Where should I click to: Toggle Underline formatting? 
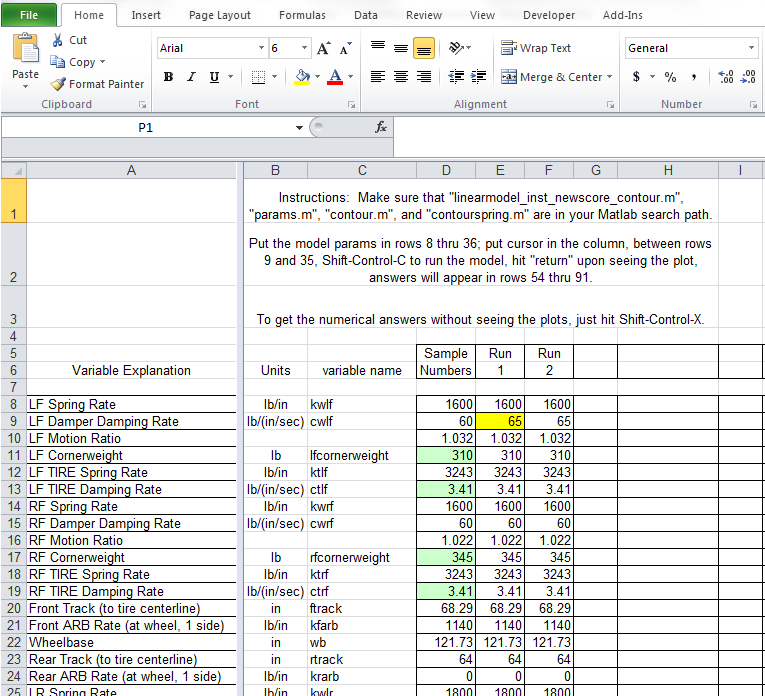(214, 77)
